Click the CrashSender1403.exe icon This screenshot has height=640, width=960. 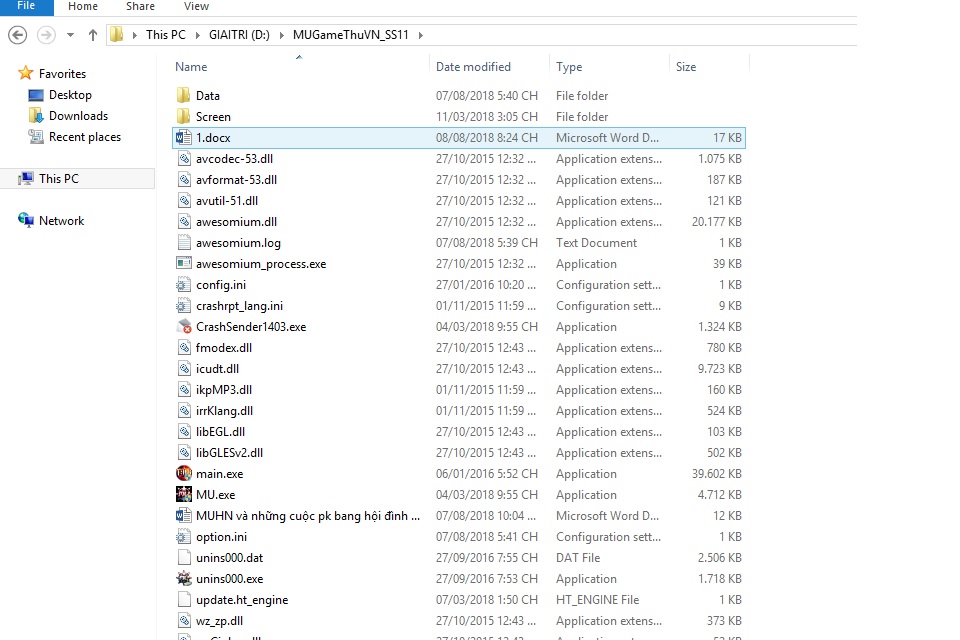pos(184,327)
